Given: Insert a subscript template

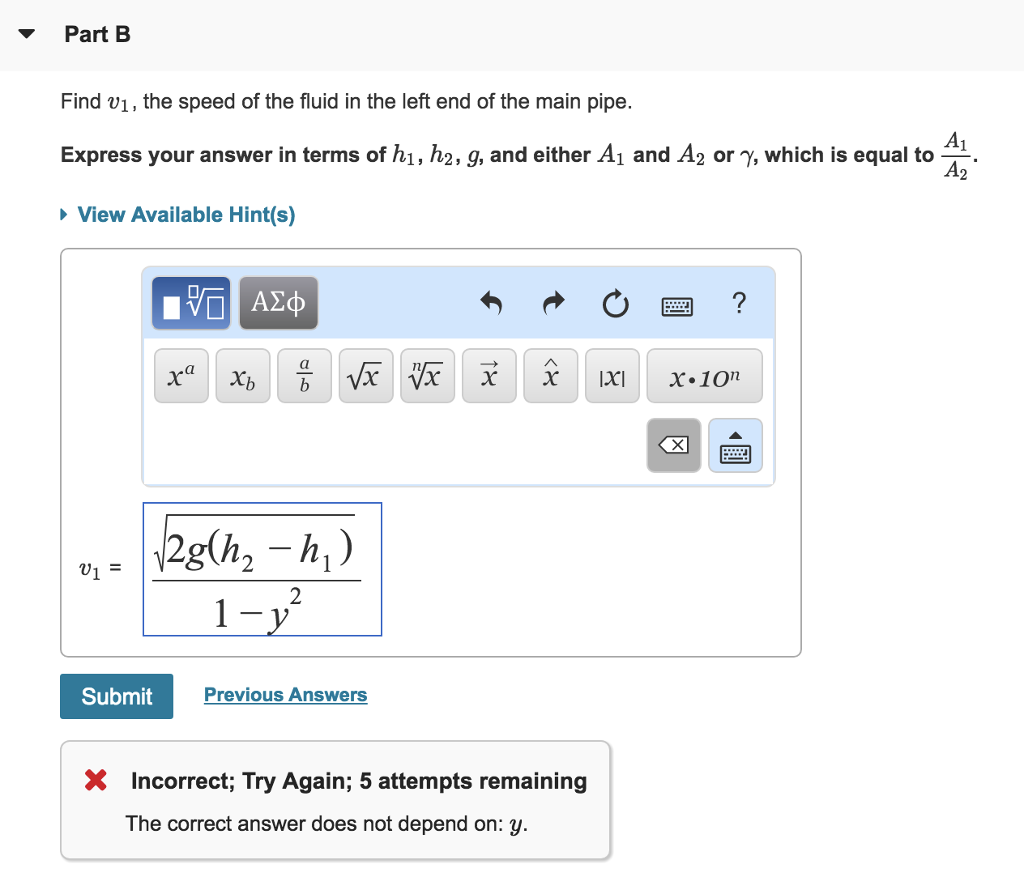Looking at the screenshot, I should coord(242,376).
